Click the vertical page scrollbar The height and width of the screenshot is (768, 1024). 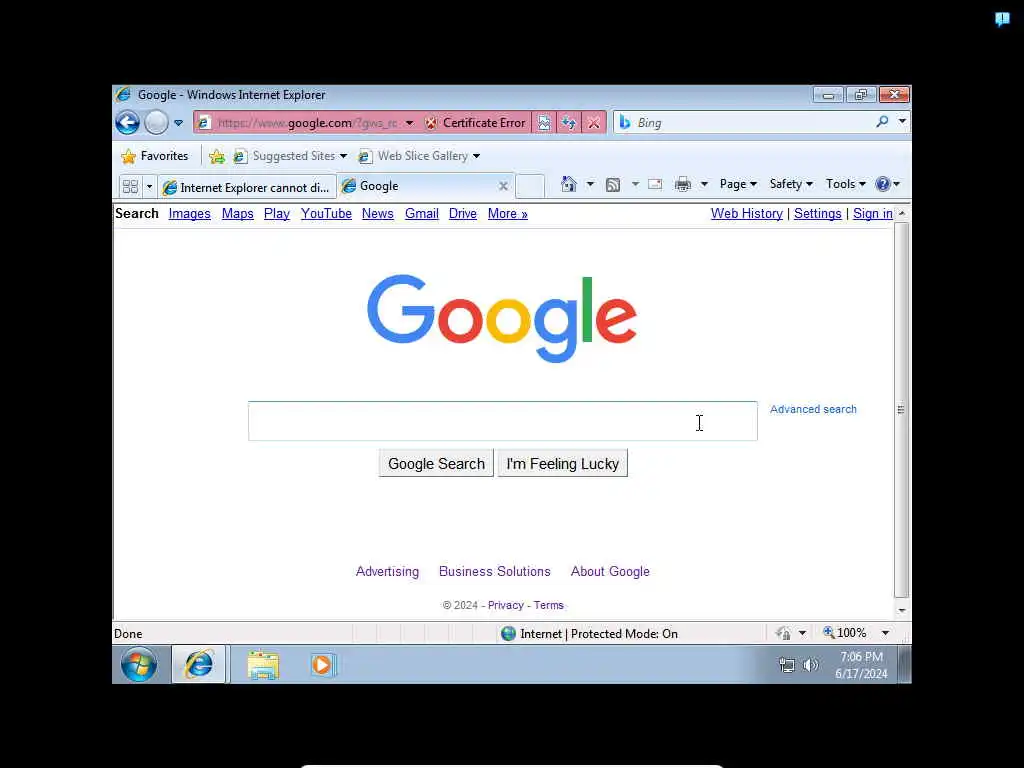(901, 409)
